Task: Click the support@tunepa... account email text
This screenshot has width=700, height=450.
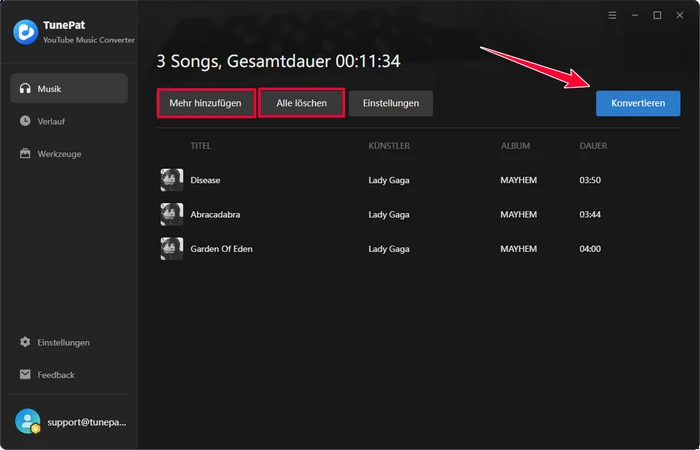Action: point(87,422)
